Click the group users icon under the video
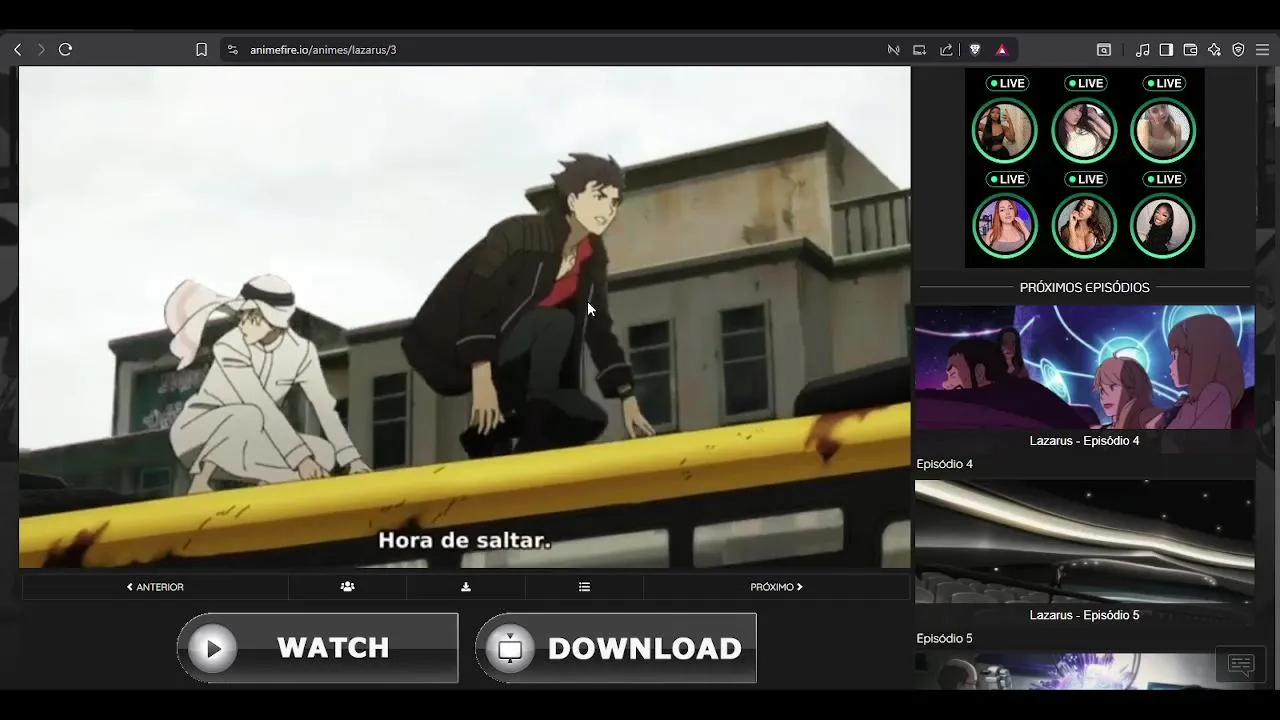 point(347,587)
